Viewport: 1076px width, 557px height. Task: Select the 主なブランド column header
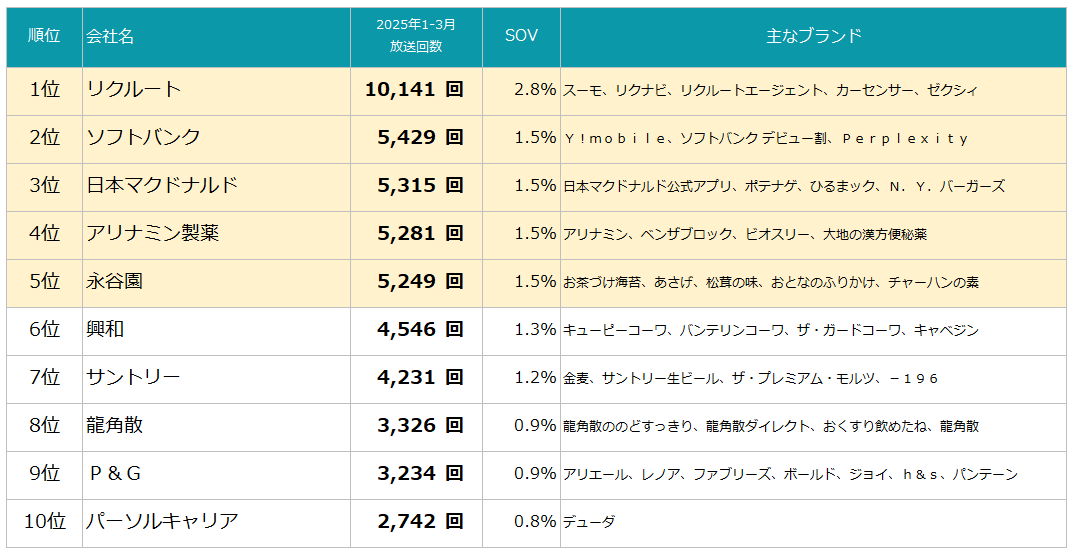coord(813,36)
